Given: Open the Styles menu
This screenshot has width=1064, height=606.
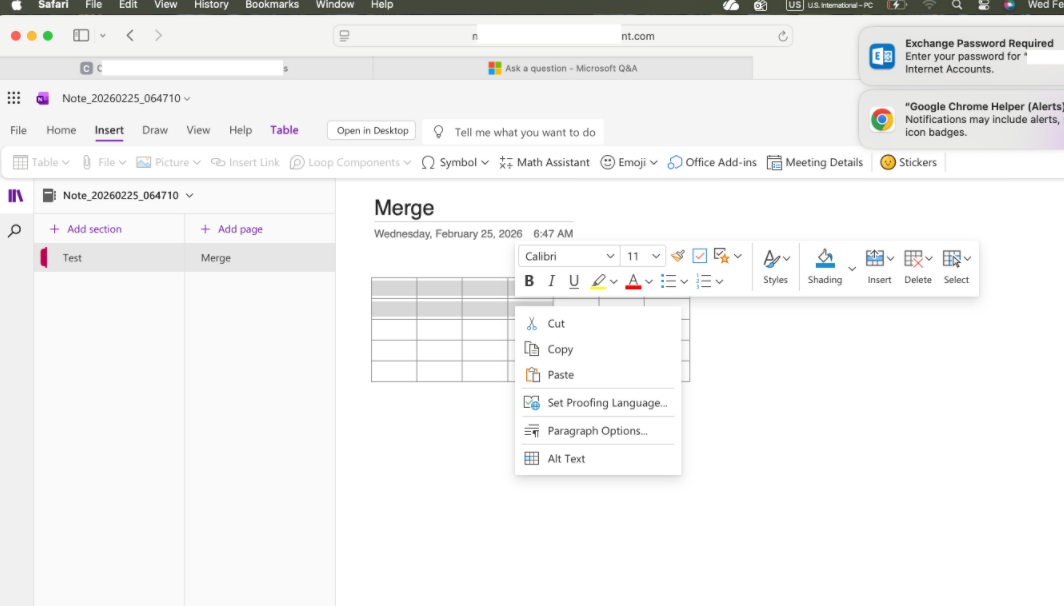Looking at the screenshot, I should click(x=775, y=266).
